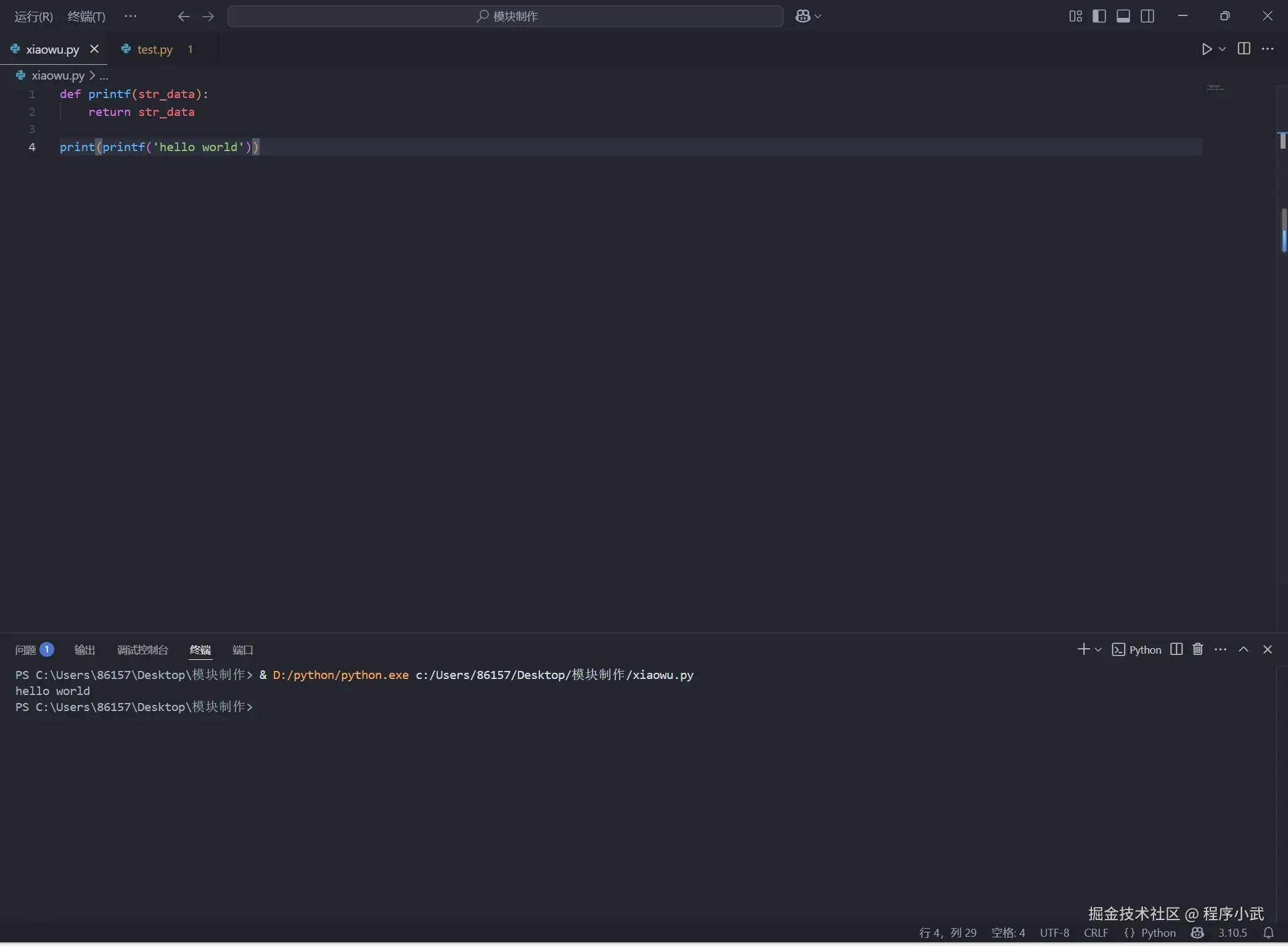
Task: Open the 问题 problems tab
Action: (26, 650)
